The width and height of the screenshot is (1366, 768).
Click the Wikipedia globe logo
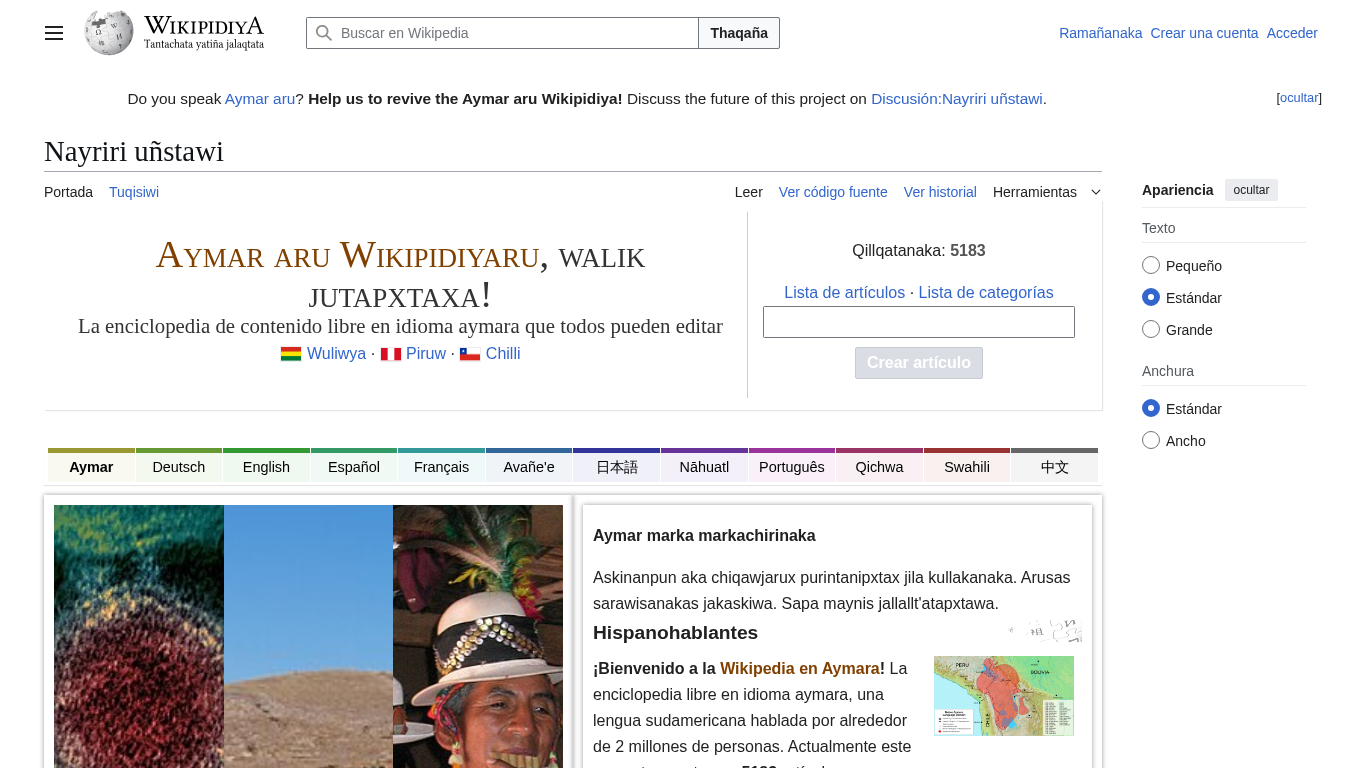[109, 33]
